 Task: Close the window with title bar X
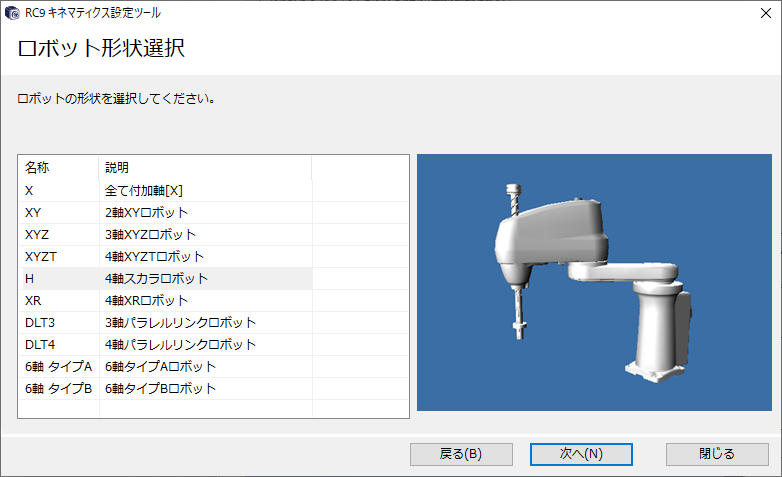(x=757, y=13)
